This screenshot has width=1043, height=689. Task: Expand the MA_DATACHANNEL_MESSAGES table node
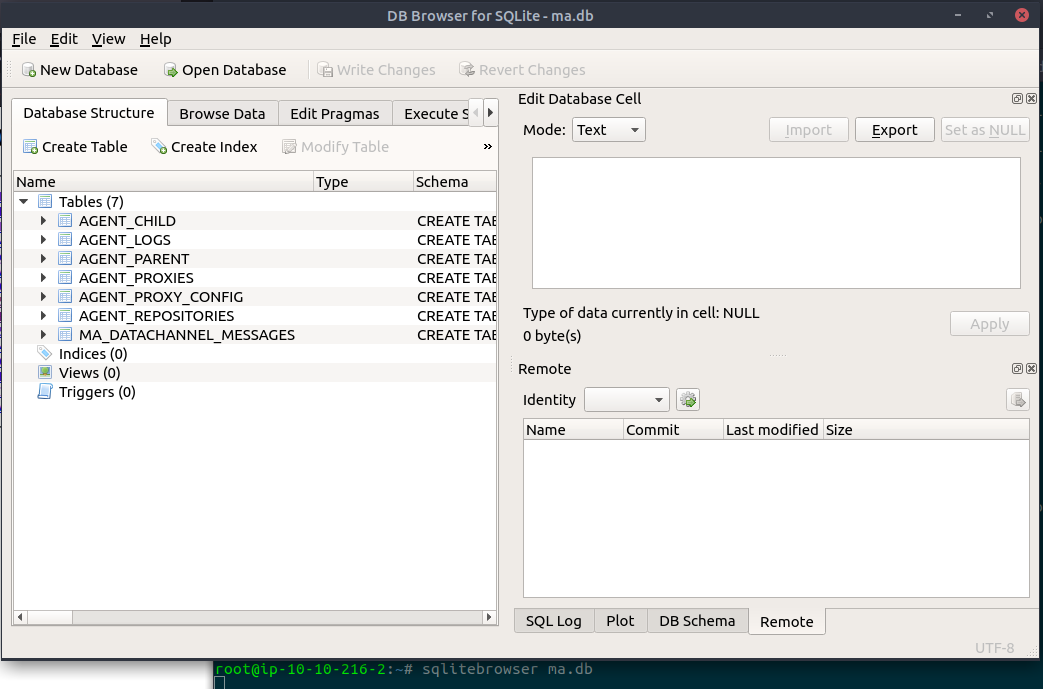(43, 335)
